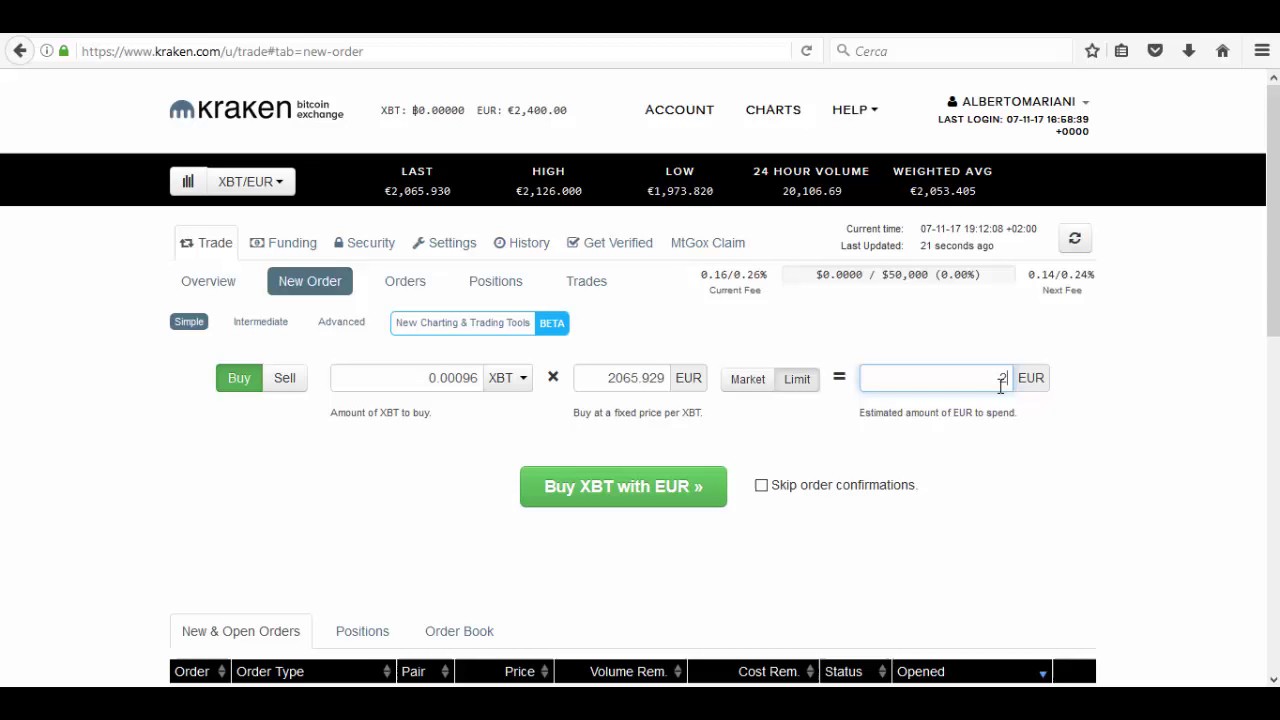
Task: Open the ALBERTOMARIANI account dropdown
Action: click(1018, 101)
